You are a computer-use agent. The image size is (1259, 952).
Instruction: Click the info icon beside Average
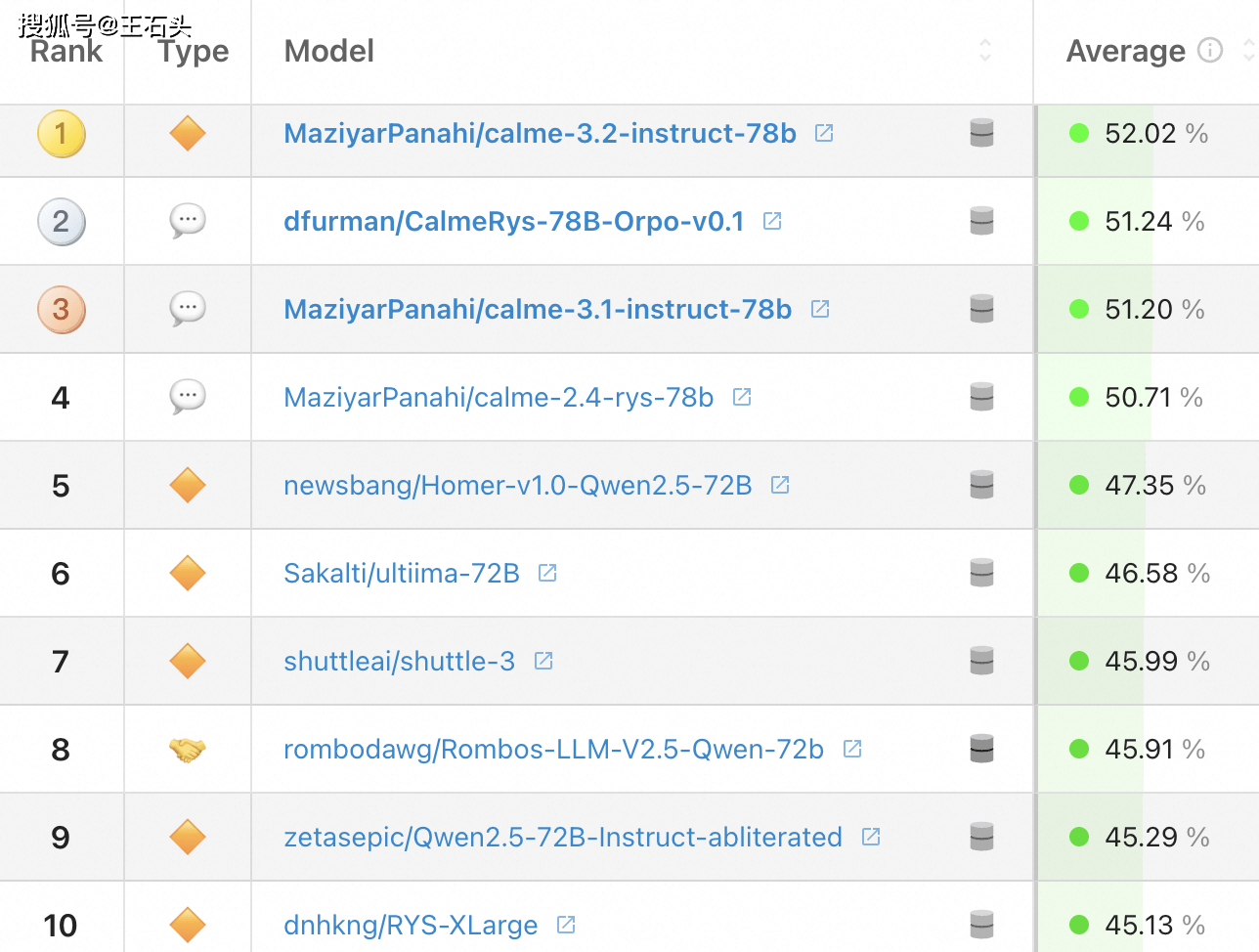click(1210, 50)
